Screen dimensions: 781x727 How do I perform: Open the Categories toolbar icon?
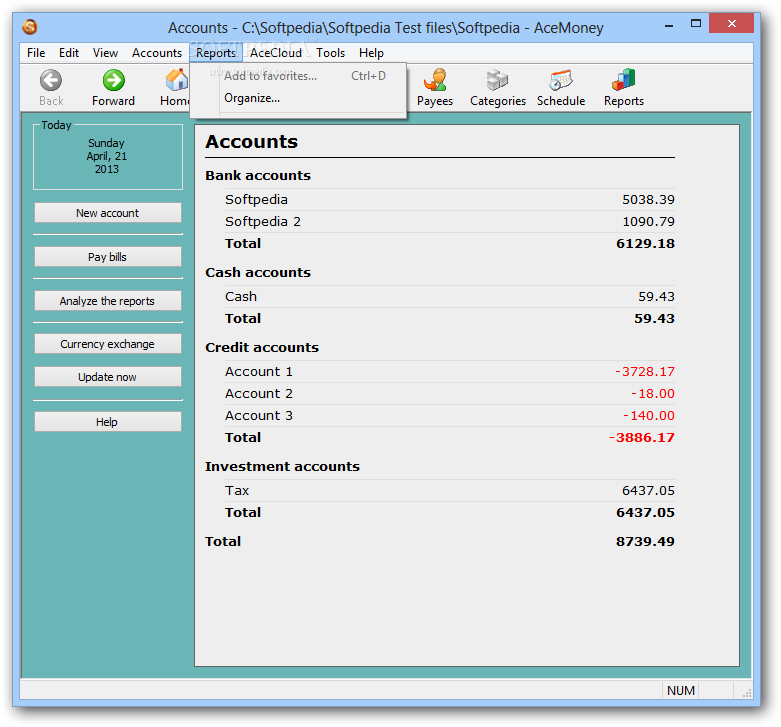click(x=497, y=80)
